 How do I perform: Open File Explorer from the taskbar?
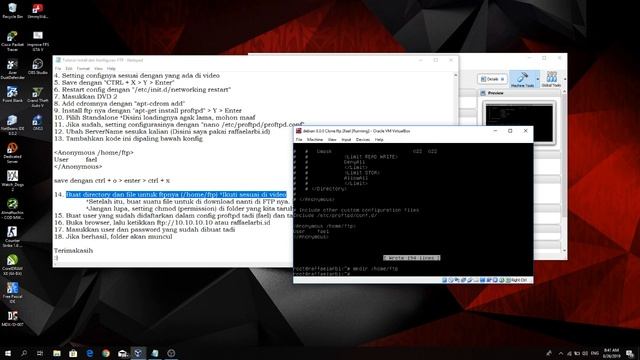click(57, 353)
